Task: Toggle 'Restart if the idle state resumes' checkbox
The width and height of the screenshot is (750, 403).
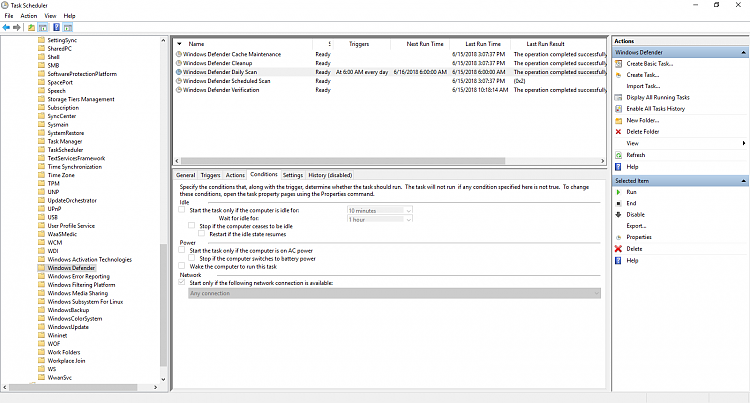Action: (202, 234)
